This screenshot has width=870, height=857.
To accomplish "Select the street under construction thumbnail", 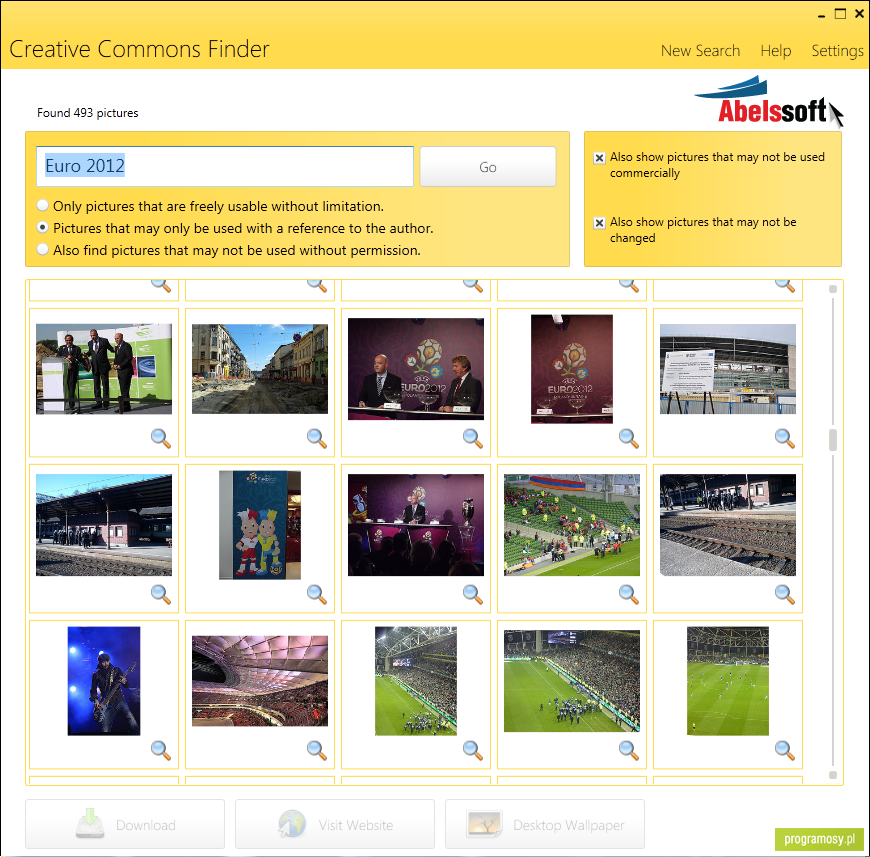I will [x=260, y=369].
